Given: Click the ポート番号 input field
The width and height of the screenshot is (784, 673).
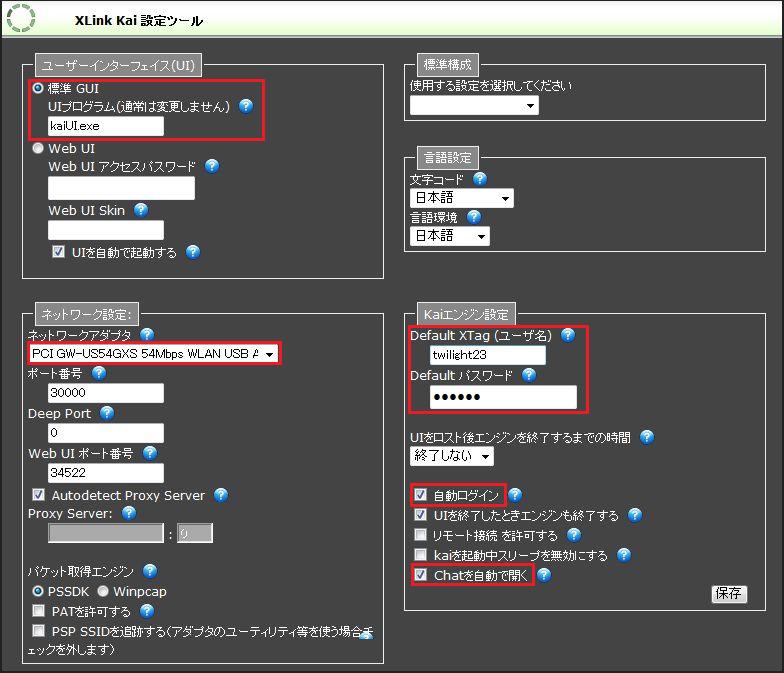Looking at the screenshot, I should pos(106,393).
